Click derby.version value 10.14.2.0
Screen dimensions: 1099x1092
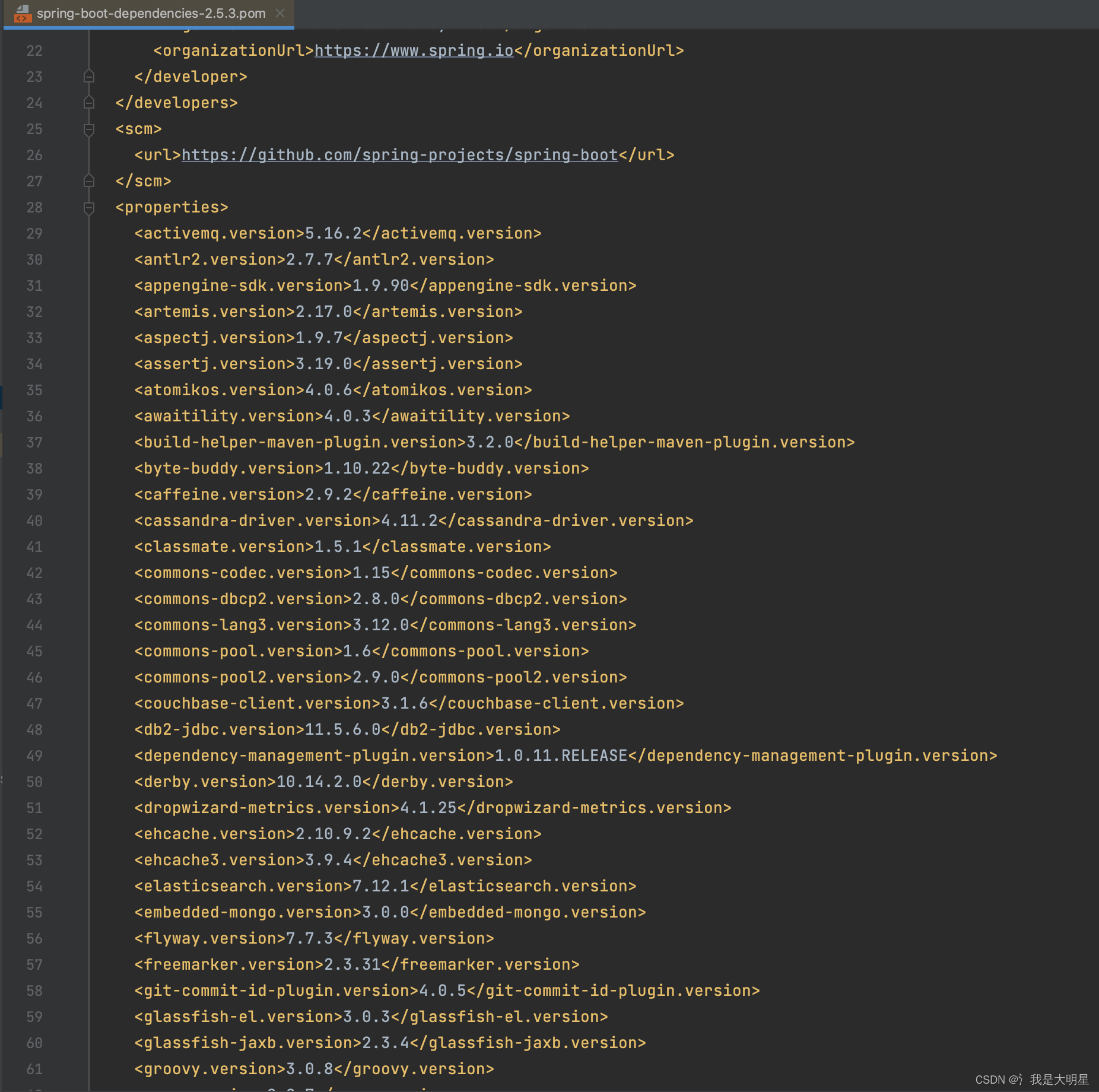(319, 782)
